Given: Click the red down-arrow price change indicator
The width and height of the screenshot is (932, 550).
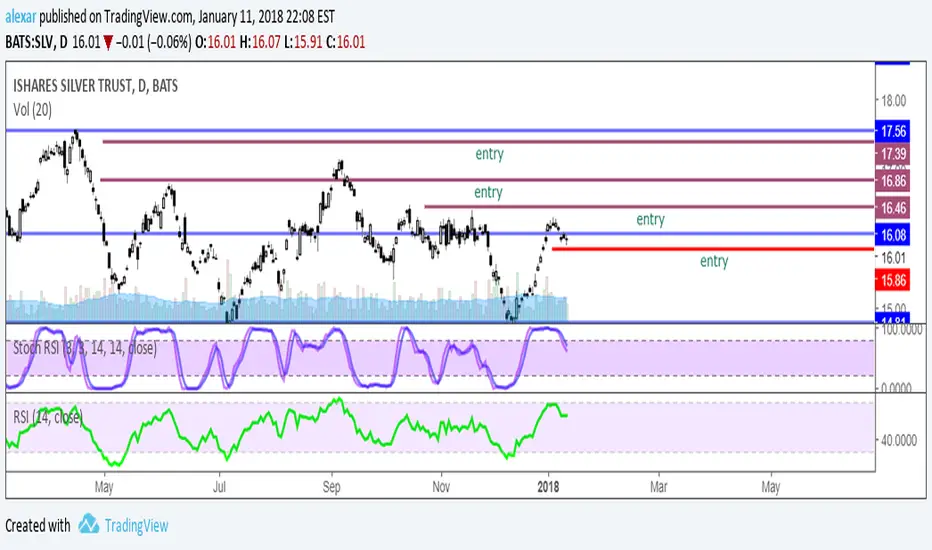Looking at the screenshot, I should tap(108, 43).
